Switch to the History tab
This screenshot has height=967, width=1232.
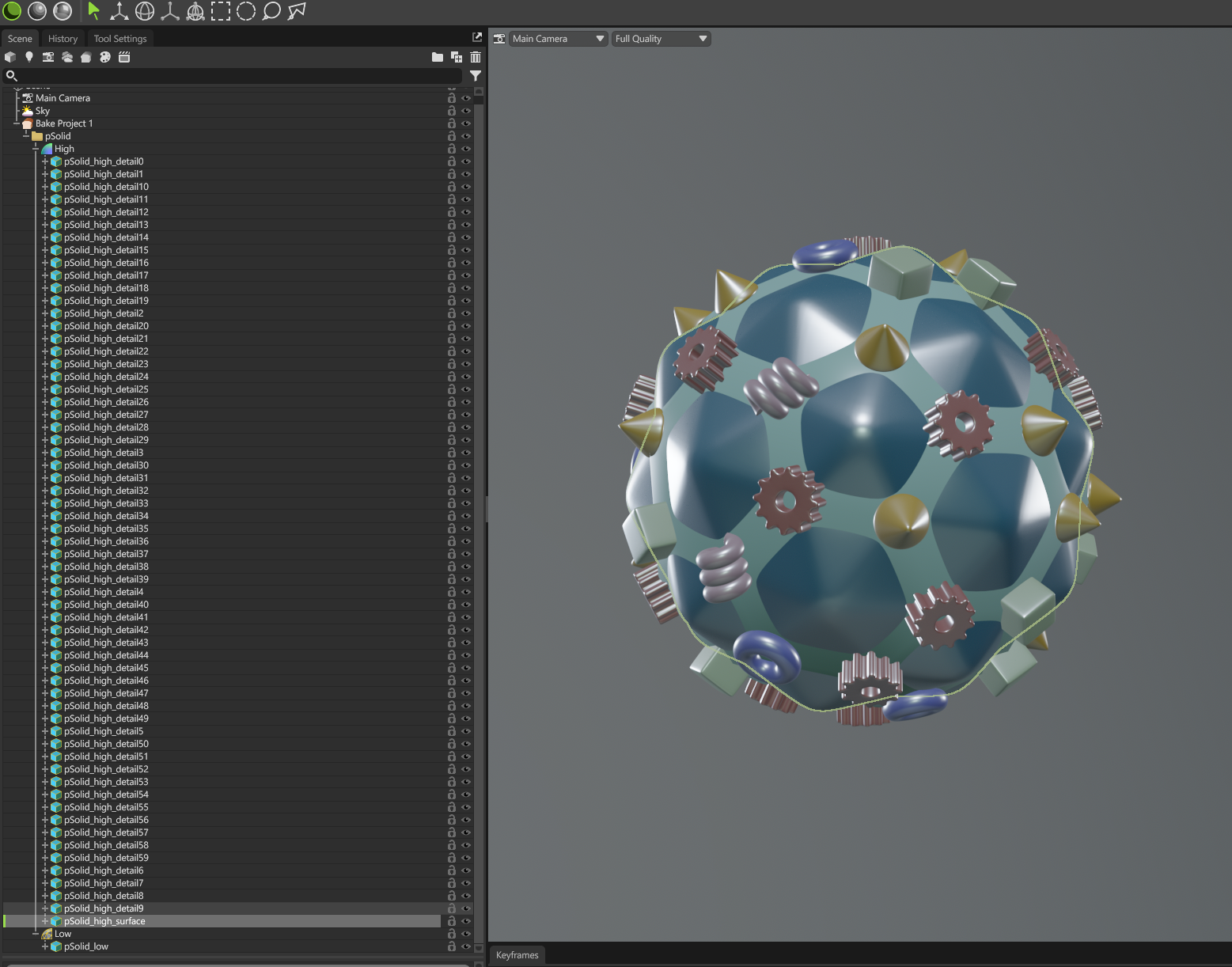pyautogui.click(x=63, y=39)
